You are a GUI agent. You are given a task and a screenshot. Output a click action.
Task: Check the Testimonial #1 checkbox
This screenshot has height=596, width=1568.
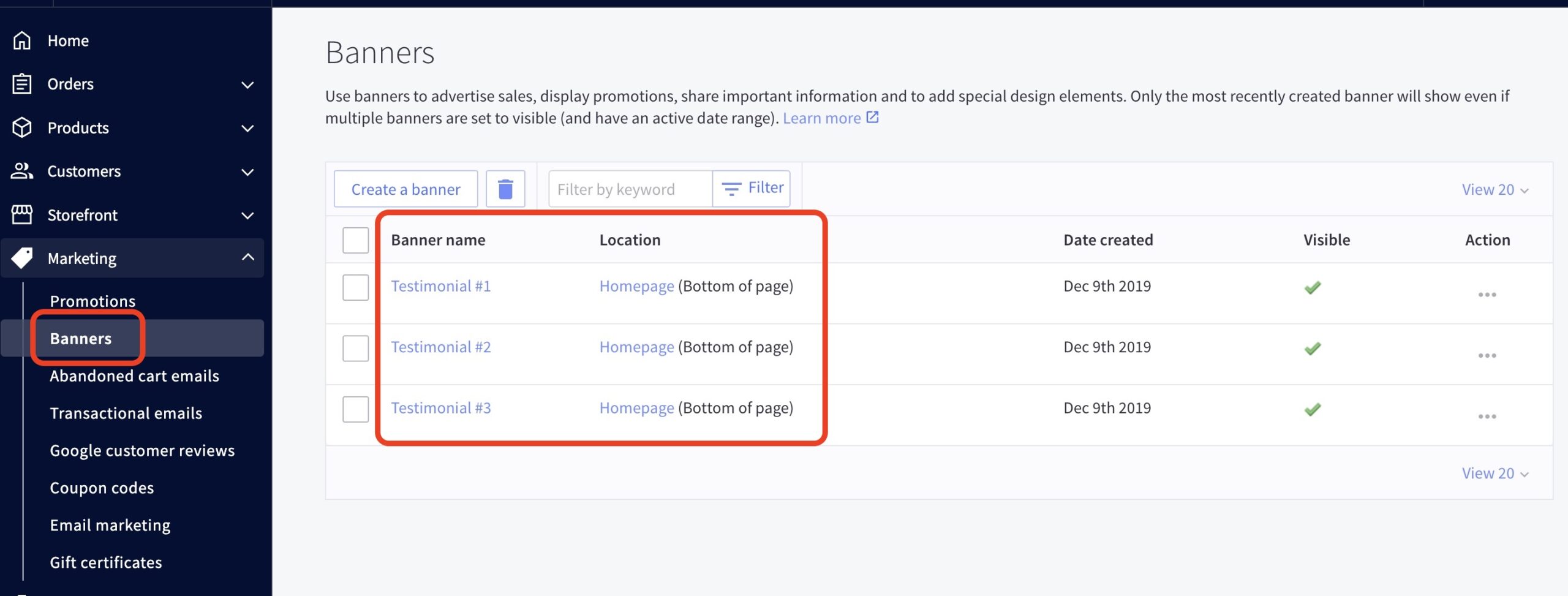pyautogui.click(x=355, y=287)
